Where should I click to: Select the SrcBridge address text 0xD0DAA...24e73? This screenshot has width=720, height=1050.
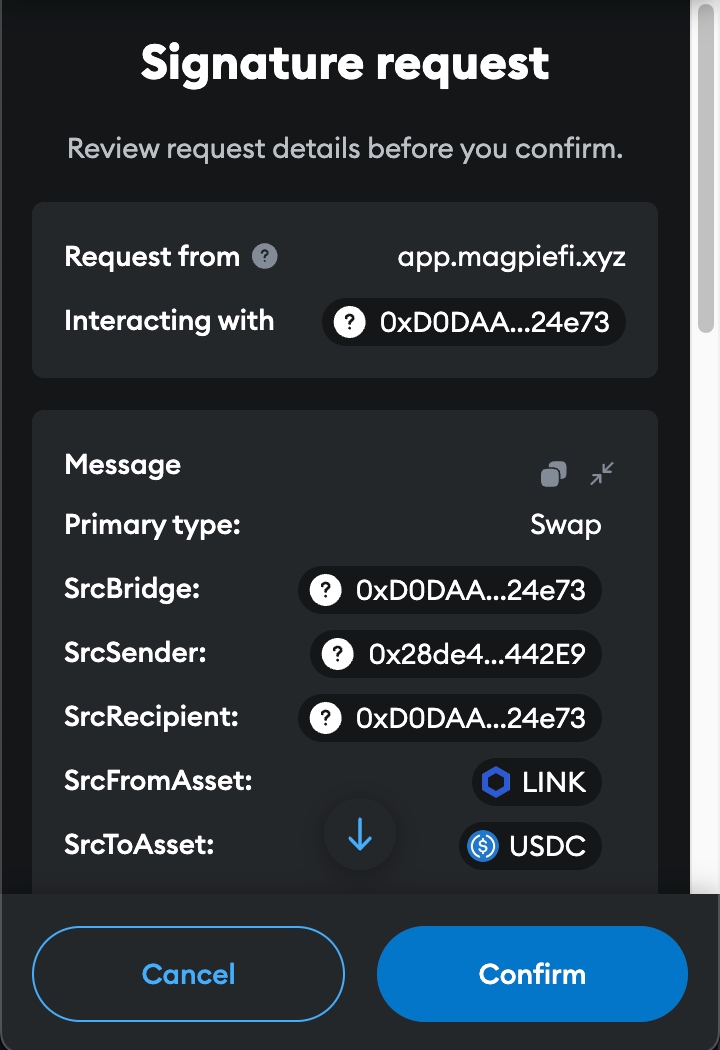tap(470, 591)
